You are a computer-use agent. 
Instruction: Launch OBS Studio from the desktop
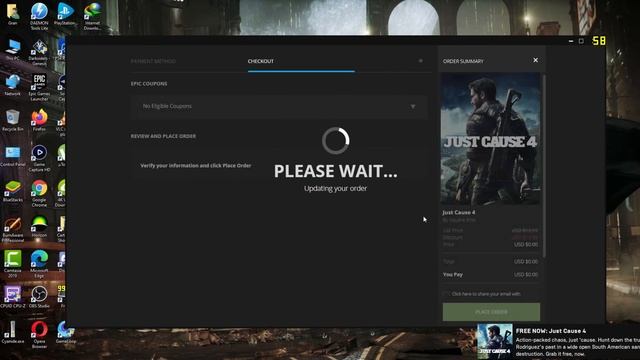click(39, 297)
